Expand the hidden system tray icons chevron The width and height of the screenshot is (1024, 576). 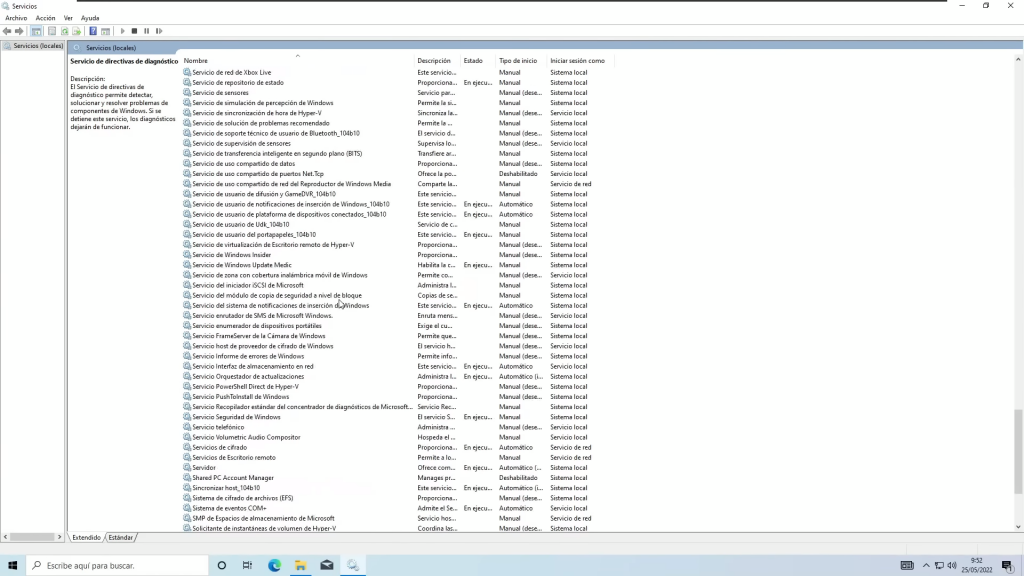(926, 565)
